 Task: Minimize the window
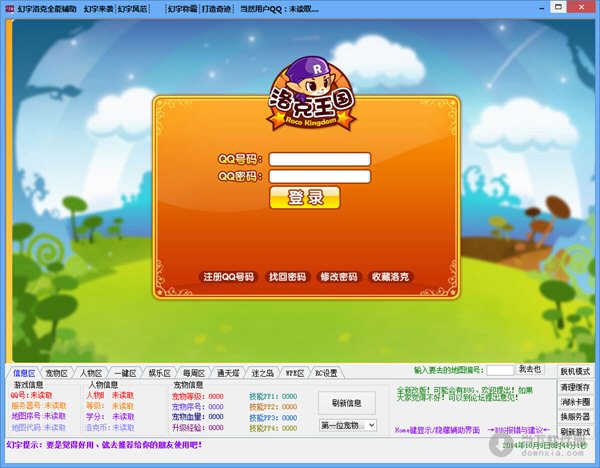click(x=541, y=8)
